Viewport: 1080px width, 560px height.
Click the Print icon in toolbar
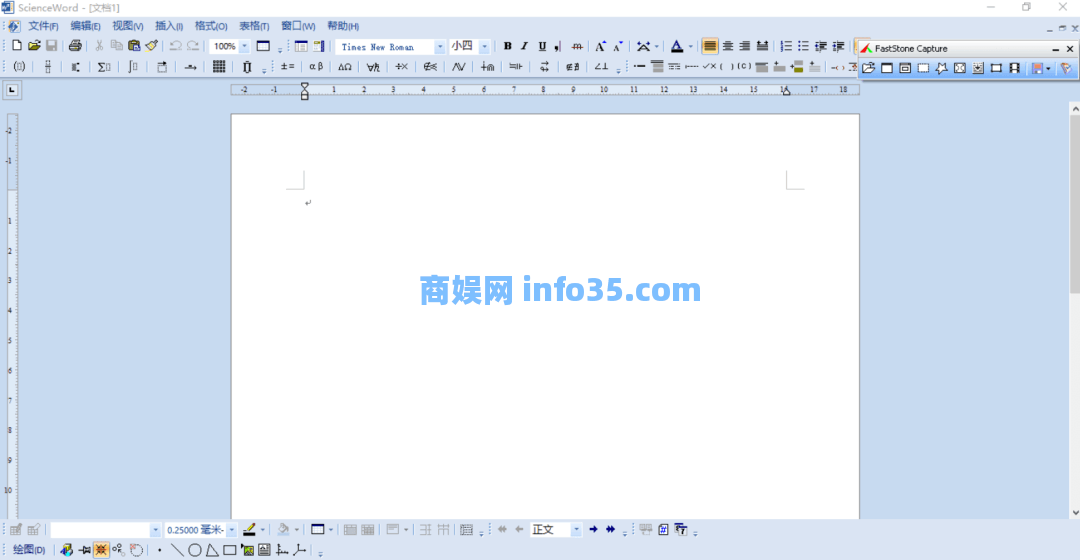(75, 46)
